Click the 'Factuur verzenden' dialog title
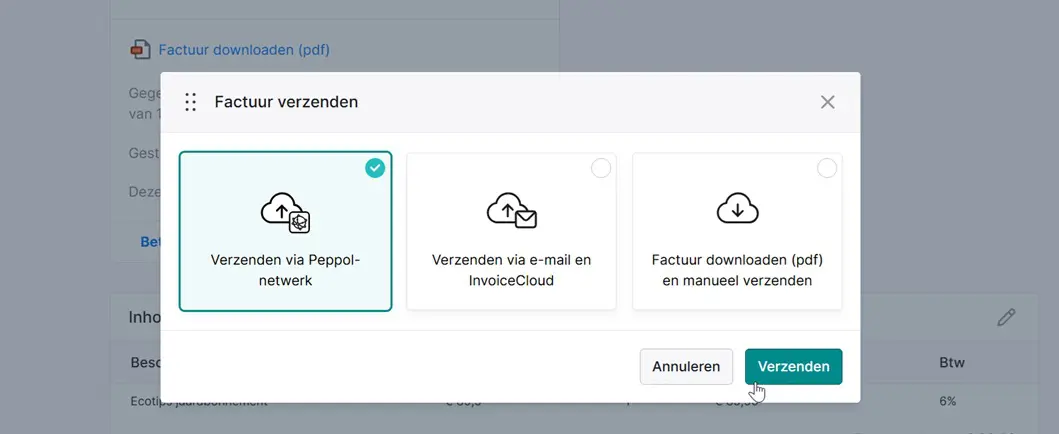This screenshot has width=1059, height=434. (x=286, y=102)
